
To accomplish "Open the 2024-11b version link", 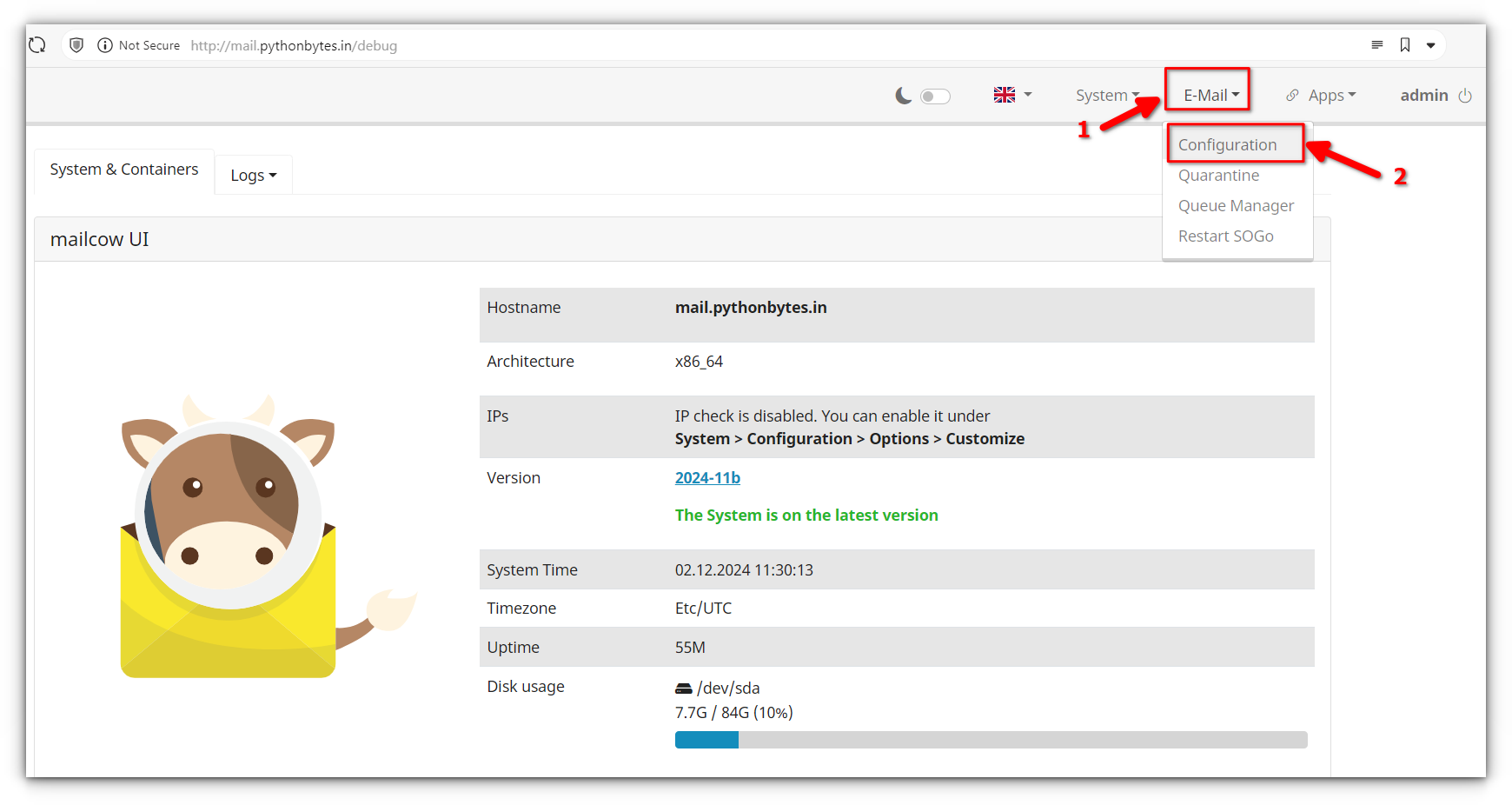I will pos(707,477).
